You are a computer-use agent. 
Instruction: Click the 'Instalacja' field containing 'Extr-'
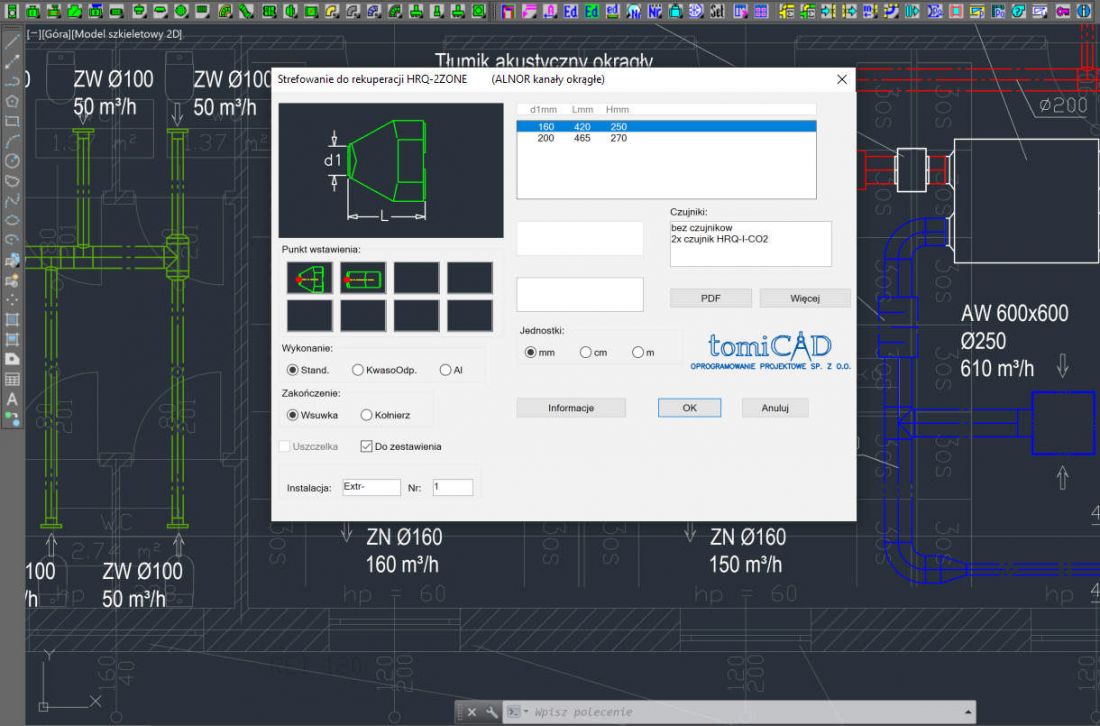point(371,487)
